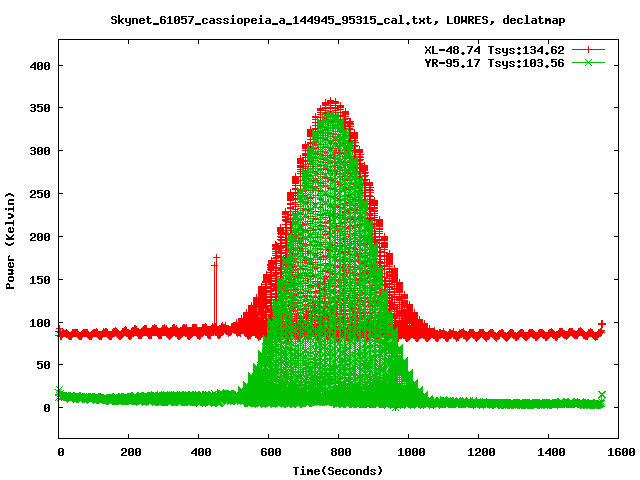Click the top of the red spike near 450 seconds
640x480 pixels.
click(216, 258)
